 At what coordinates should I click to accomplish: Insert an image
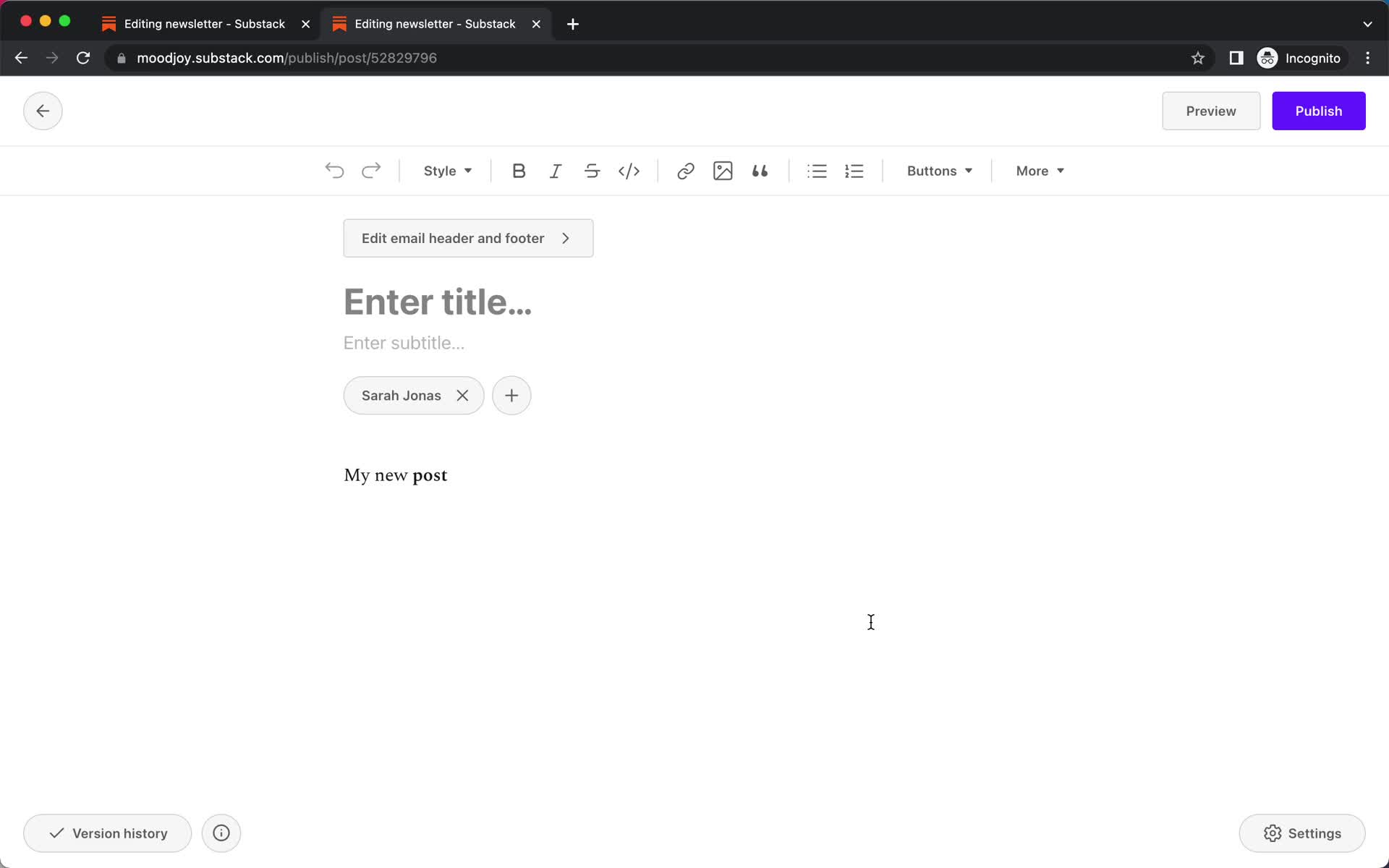(722, 170)
